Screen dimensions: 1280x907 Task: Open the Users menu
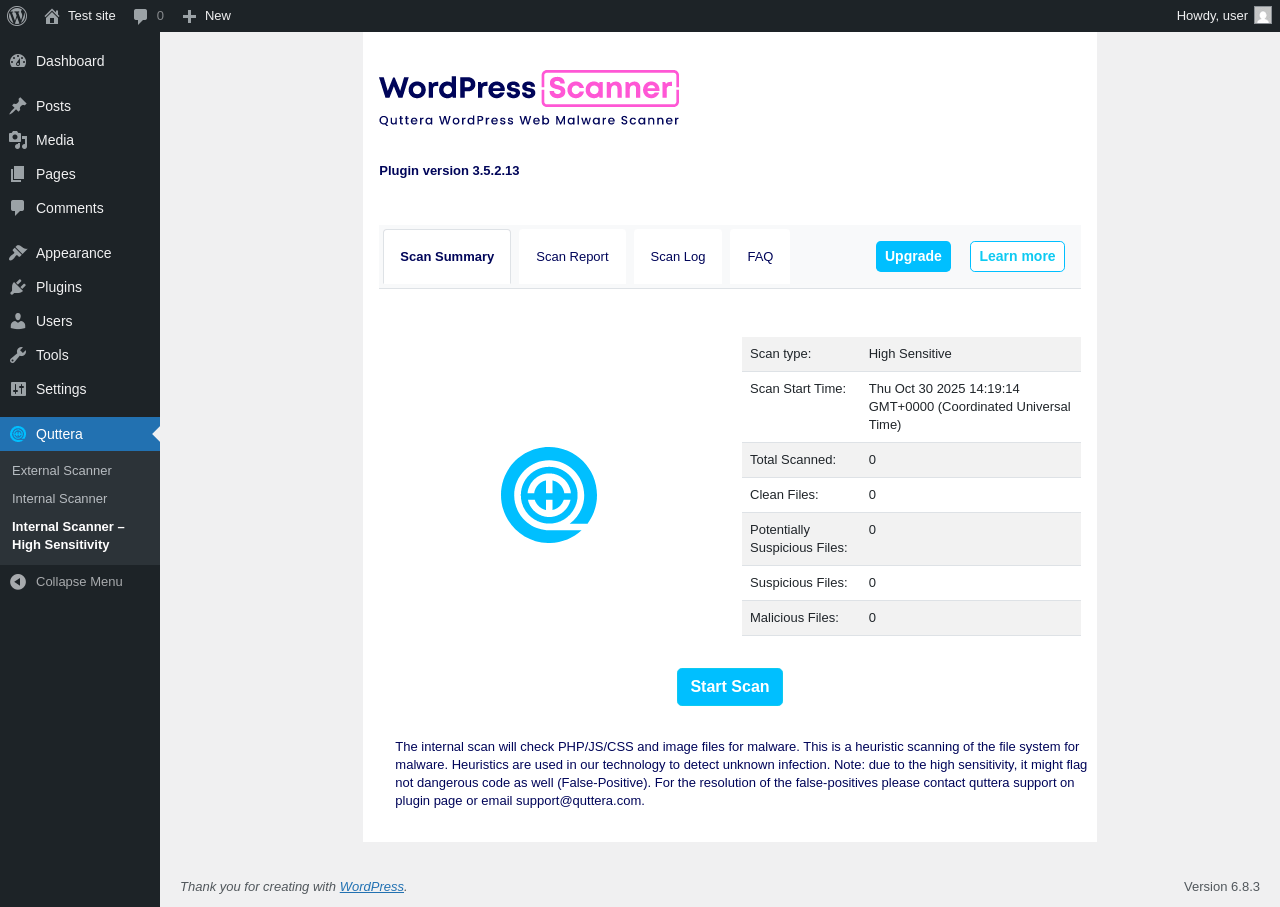pyautogui.click(x=54, y=321)
